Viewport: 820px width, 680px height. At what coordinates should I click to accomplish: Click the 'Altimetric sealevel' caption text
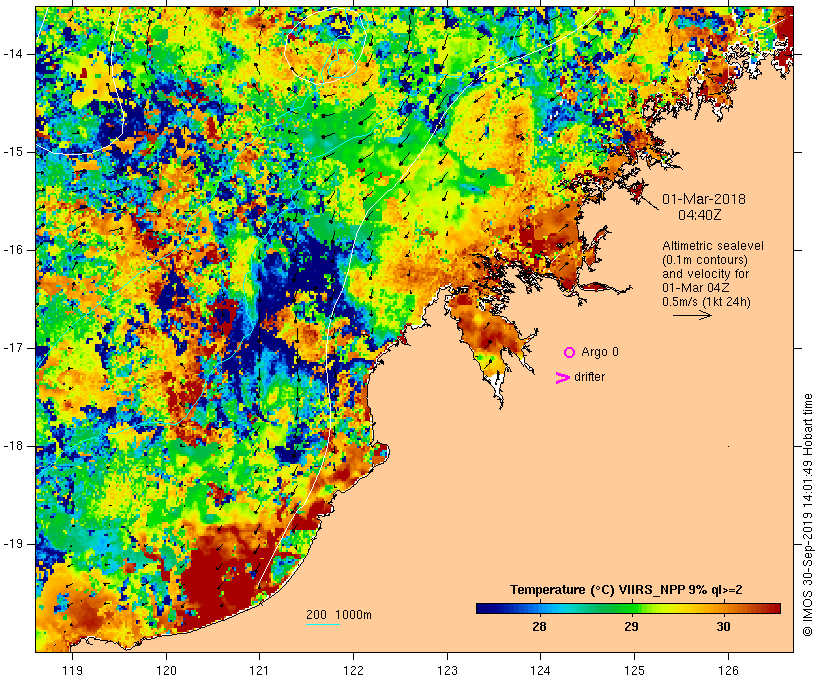coord(713,246)
